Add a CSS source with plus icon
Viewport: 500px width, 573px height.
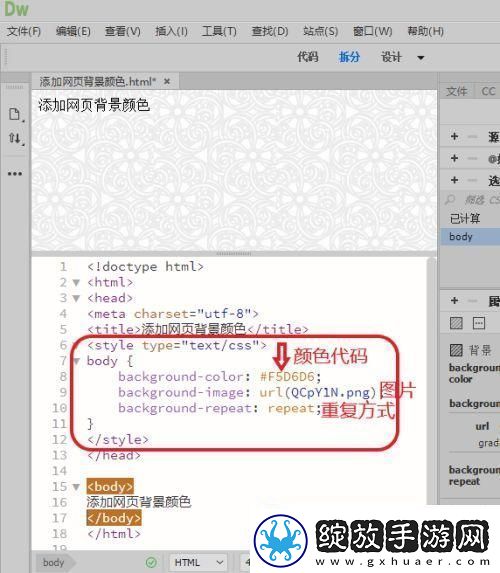coord(454,137)
